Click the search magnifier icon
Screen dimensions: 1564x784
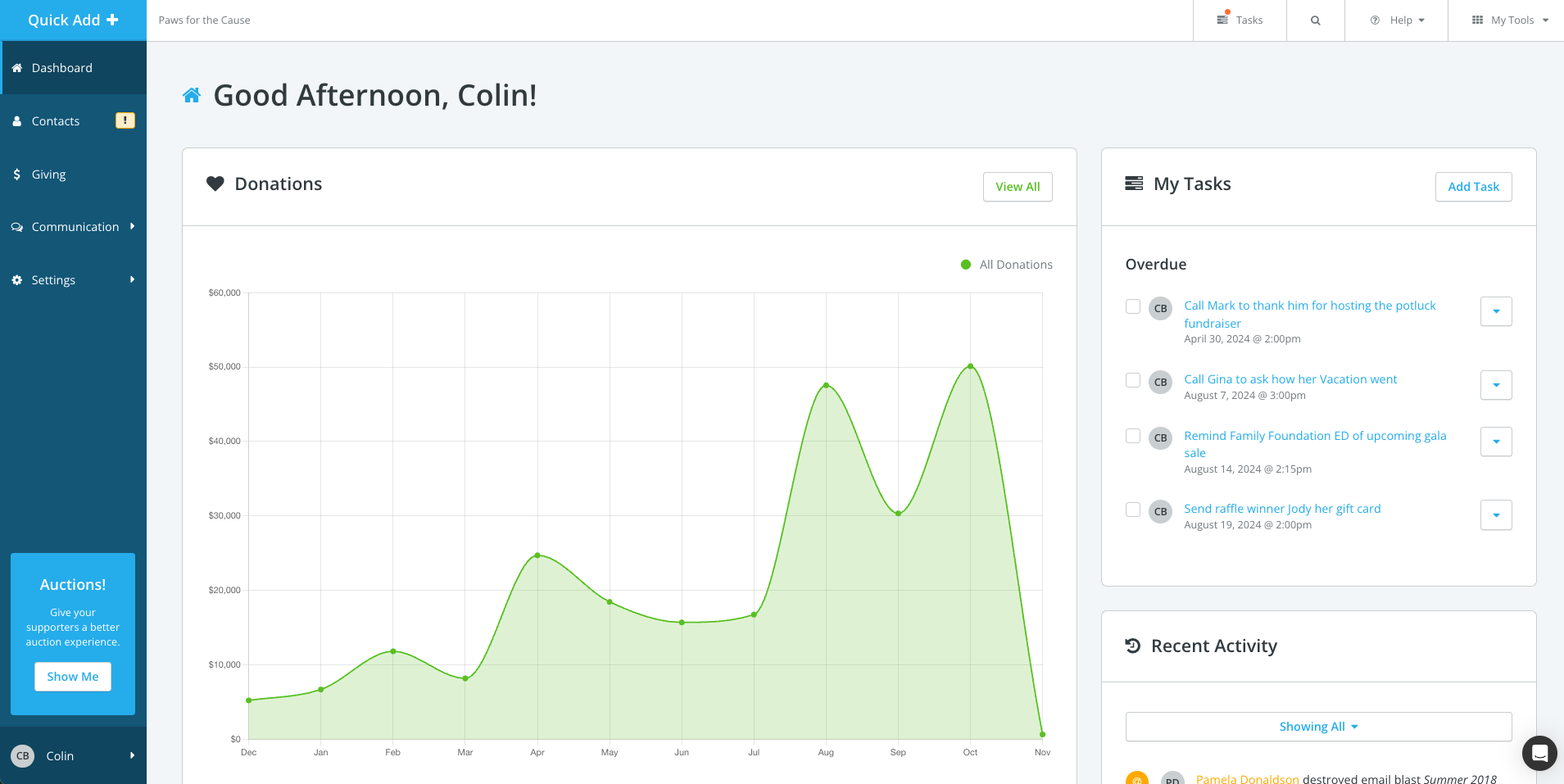point(1315,20)
